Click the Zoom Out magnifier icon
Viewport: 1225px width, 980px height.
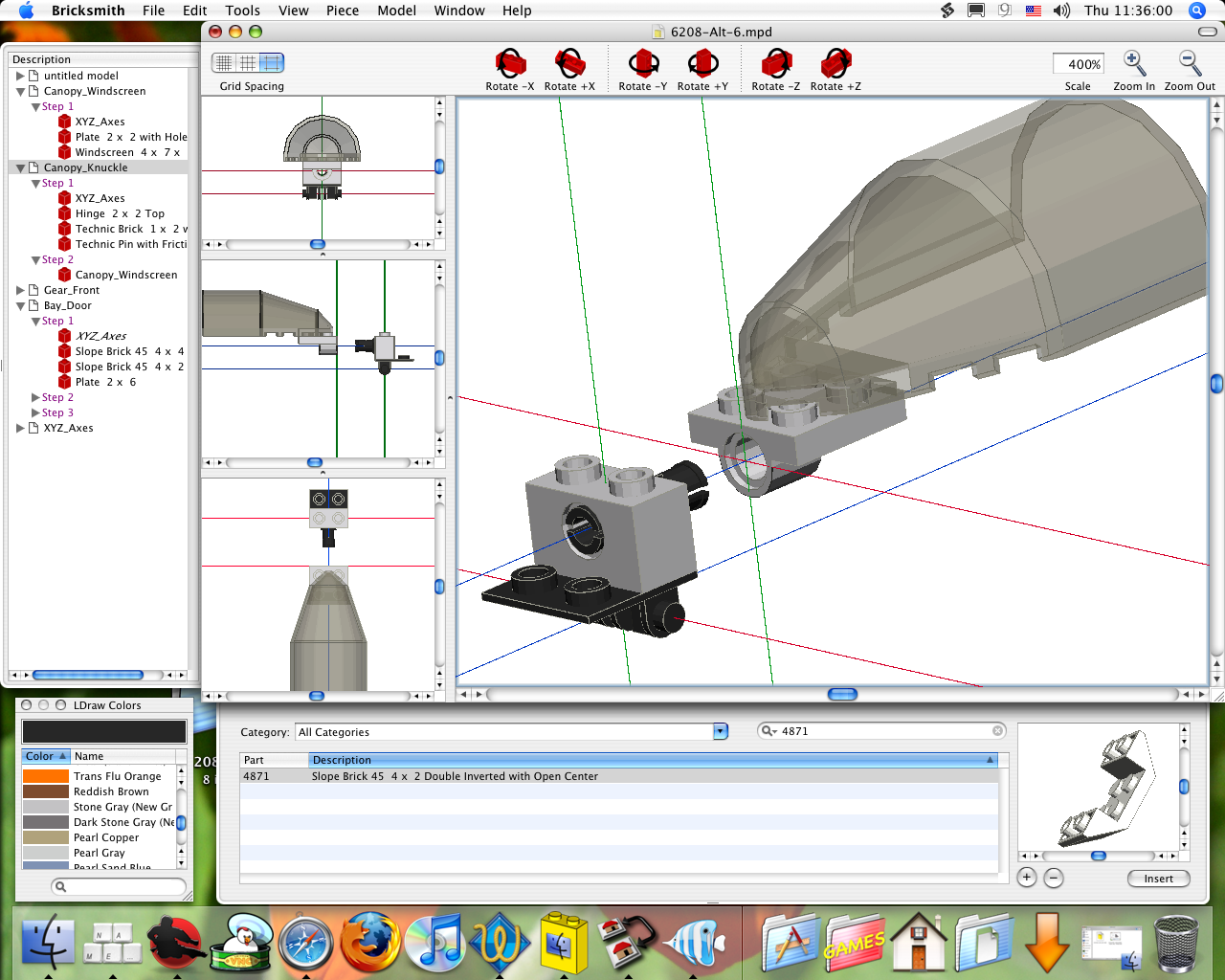pos(1190,64)
